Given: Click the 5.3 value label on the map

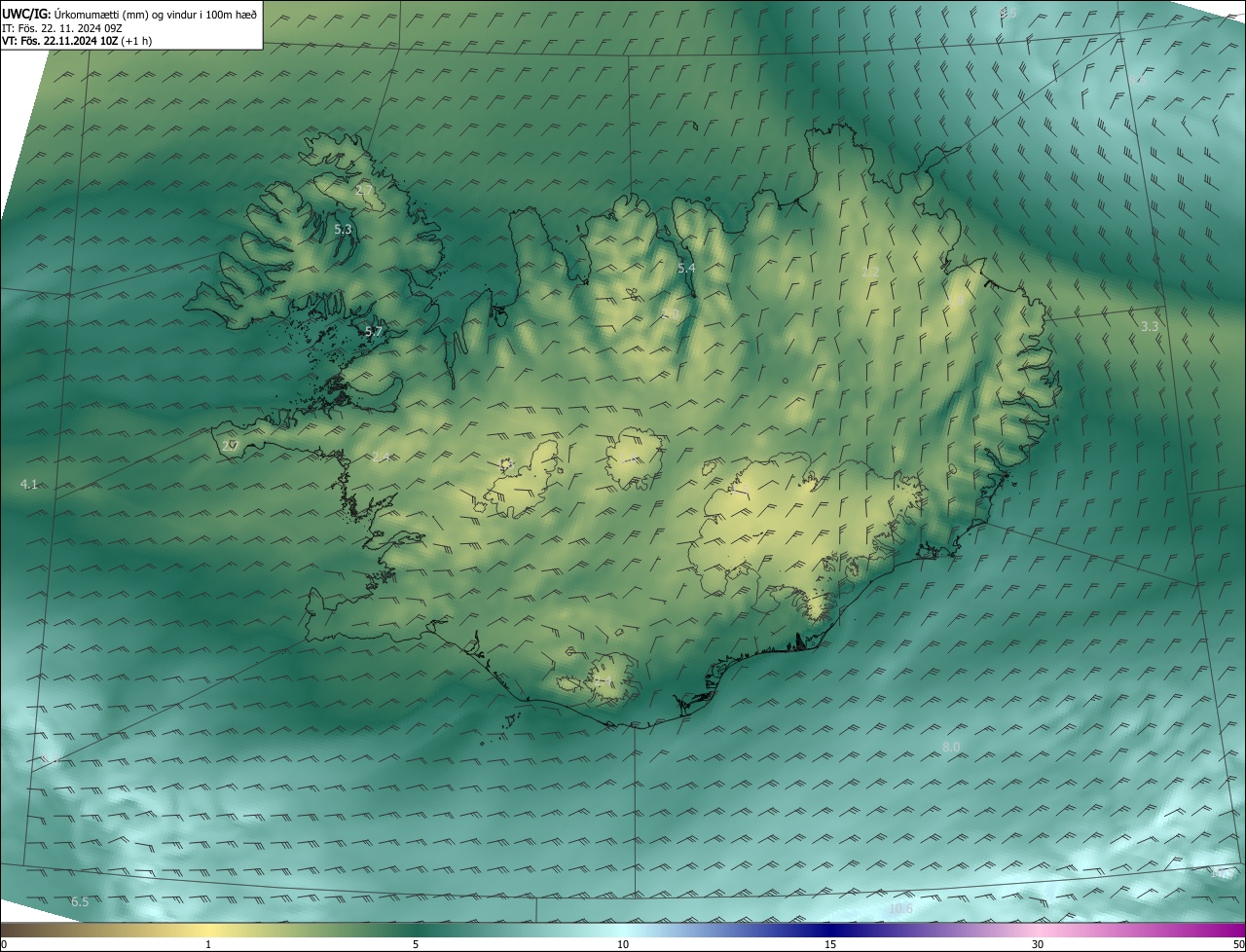Looking at the screenshot, I should pos(343,229).
